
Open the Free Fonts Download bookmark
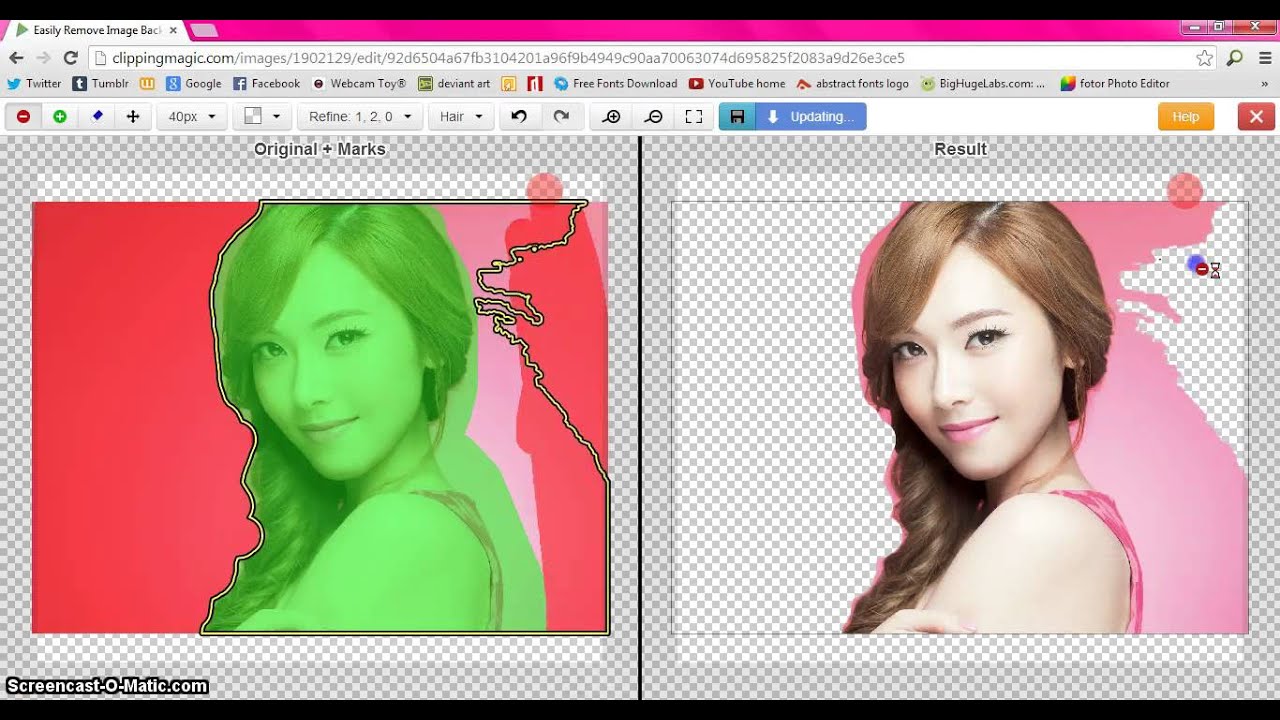(616, 84)
